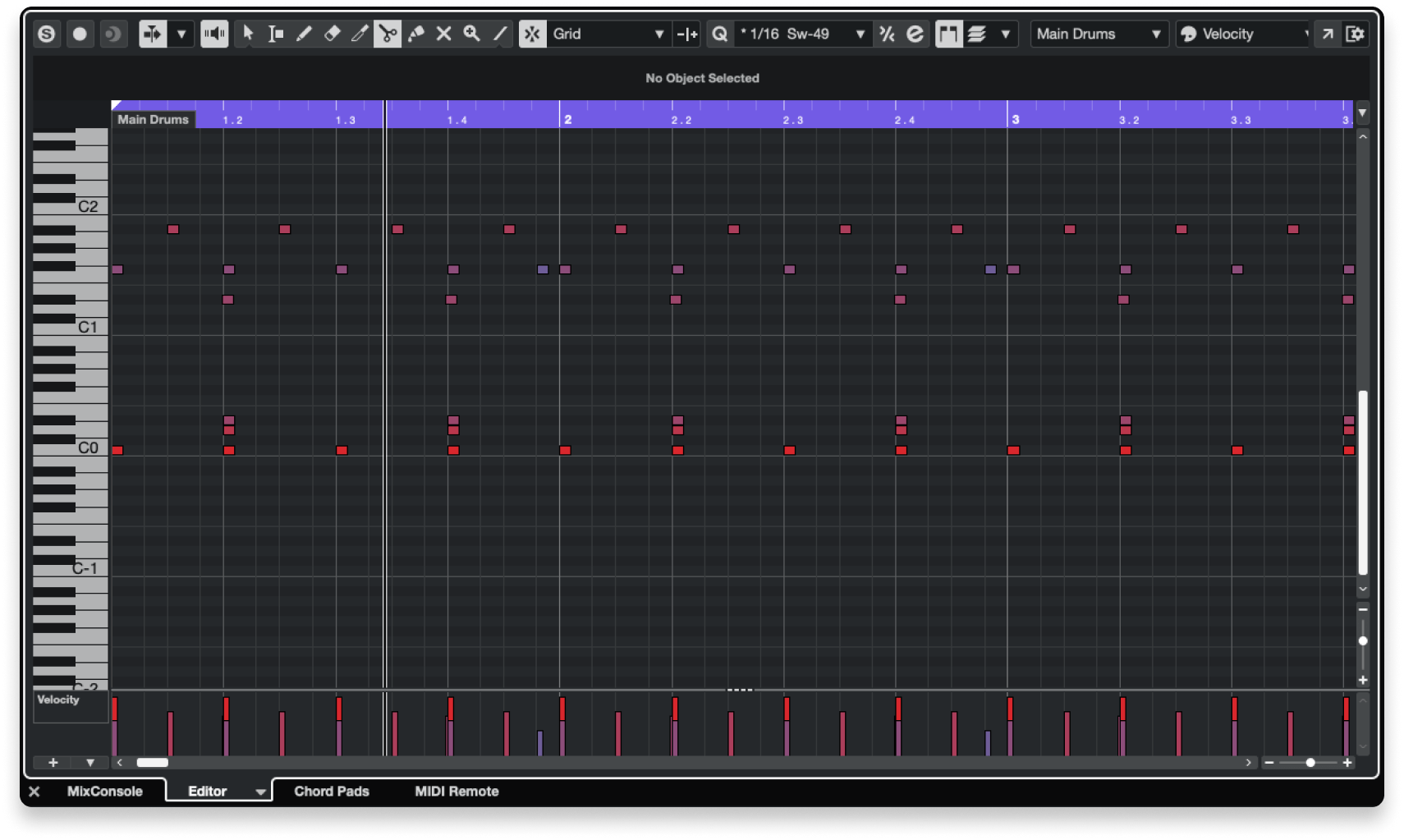Click the right arrow of the horizontal scrollbar
1404x840 pixels.
click(1249, 763)
